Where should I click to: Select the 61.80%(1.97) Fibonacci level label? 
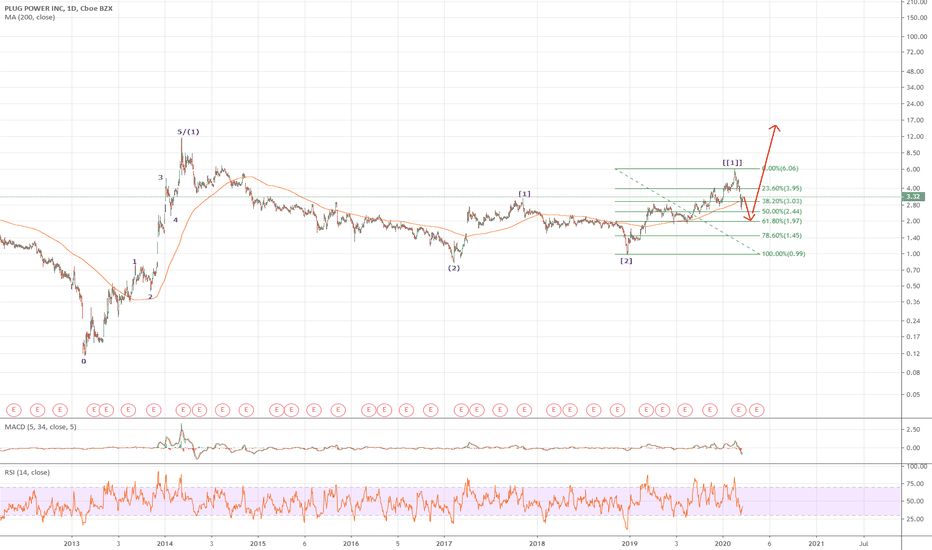click(782, 221)
